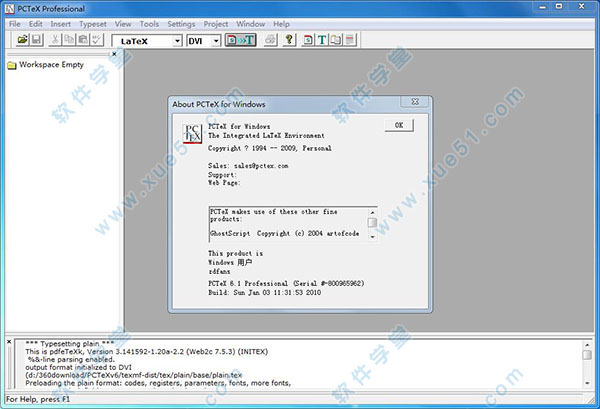Click the Print toolbar icon

tap(271, 40)
